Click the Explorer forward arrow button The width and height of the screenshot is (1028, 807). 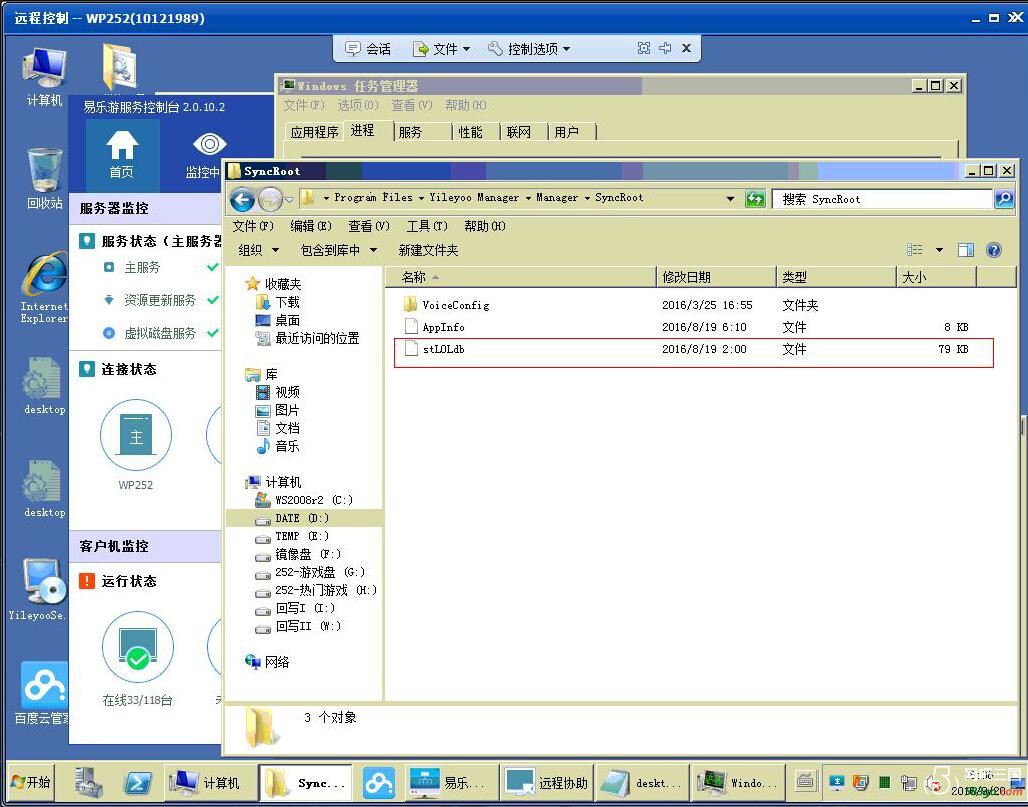pyautogui.click(x=269, y=199)
